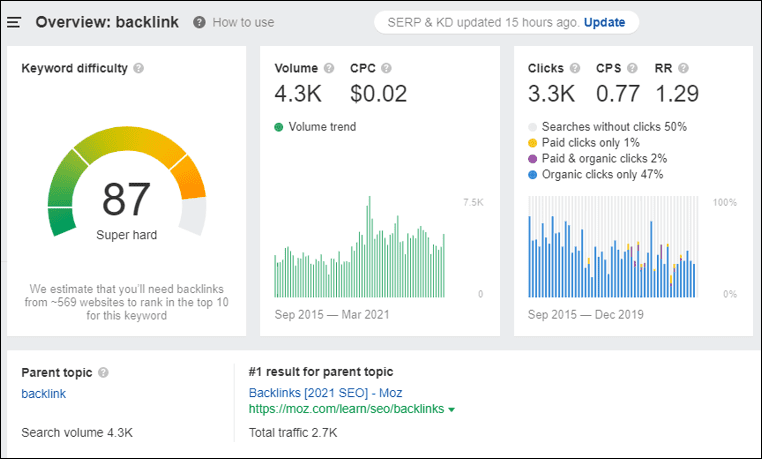Click help icon beside Volume

[x=329, y=68]
